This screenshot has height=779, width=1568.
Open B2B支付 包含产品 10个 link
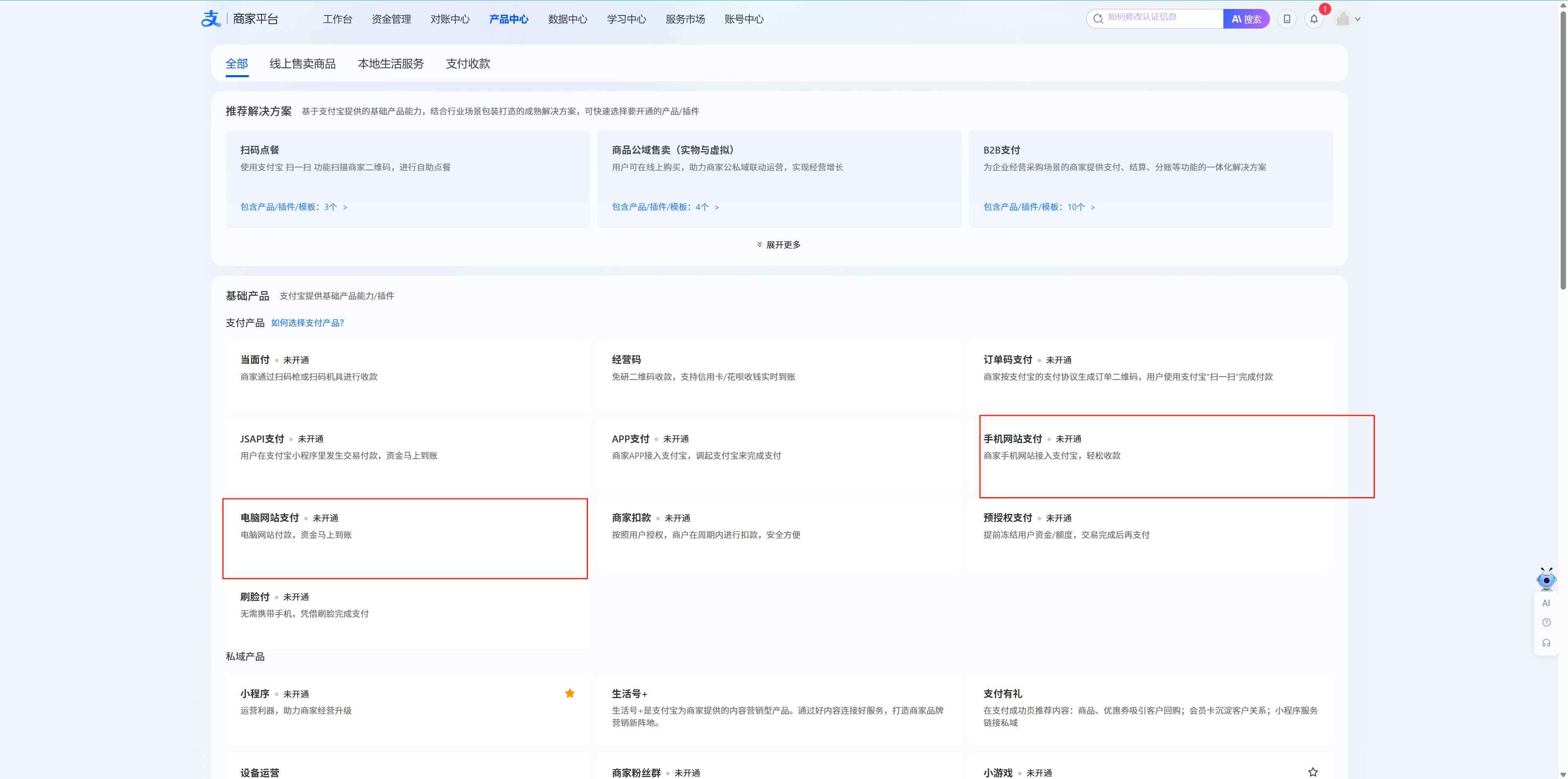pyautogui.click(x=1039, y=207)
